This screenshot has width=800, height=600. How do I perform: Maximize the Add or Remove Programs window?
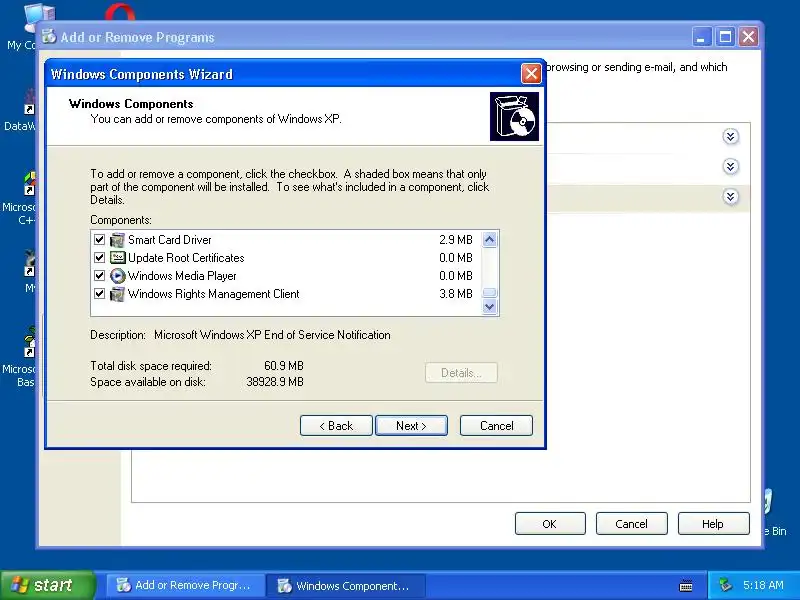pyautogui.click(x=725, y=37)
